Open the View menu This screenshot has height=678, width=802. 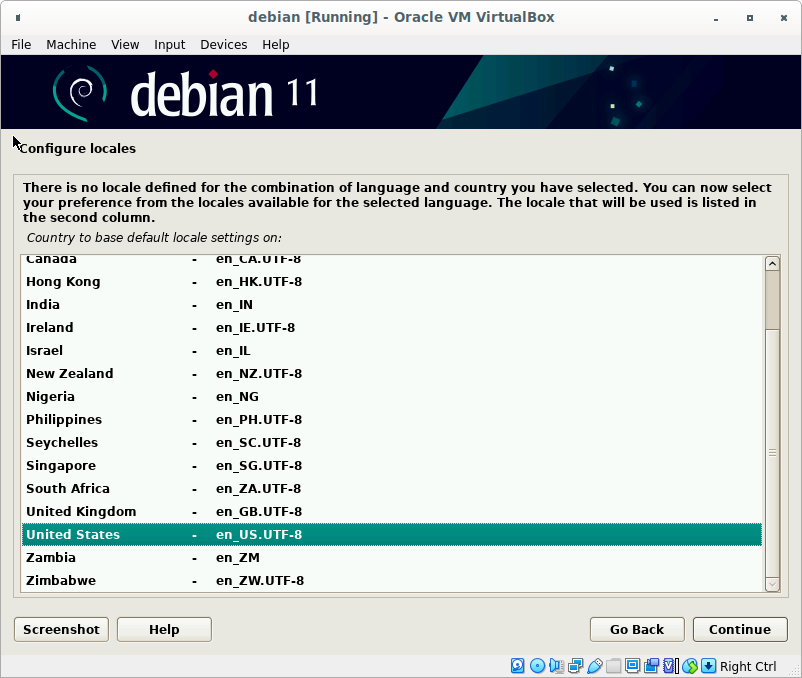[x=125, y=44]
